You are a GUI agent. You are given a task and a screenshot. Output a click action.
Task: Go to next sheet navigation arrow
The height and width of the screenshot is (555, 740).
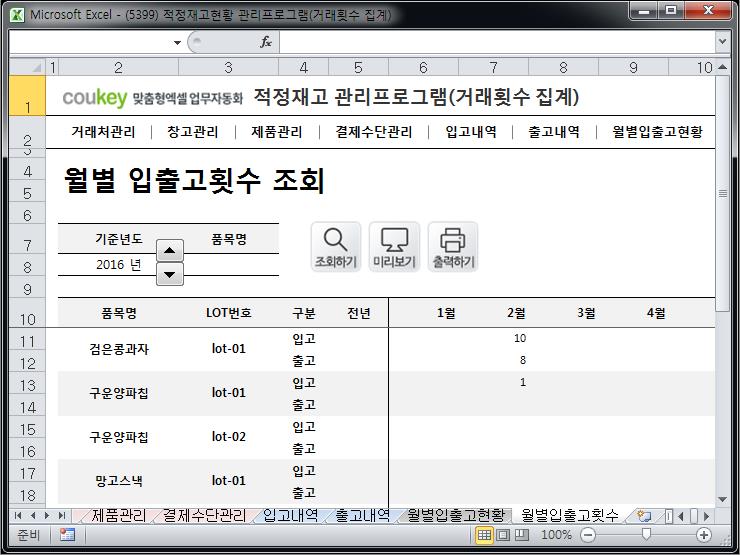click(x=47, y=516)
